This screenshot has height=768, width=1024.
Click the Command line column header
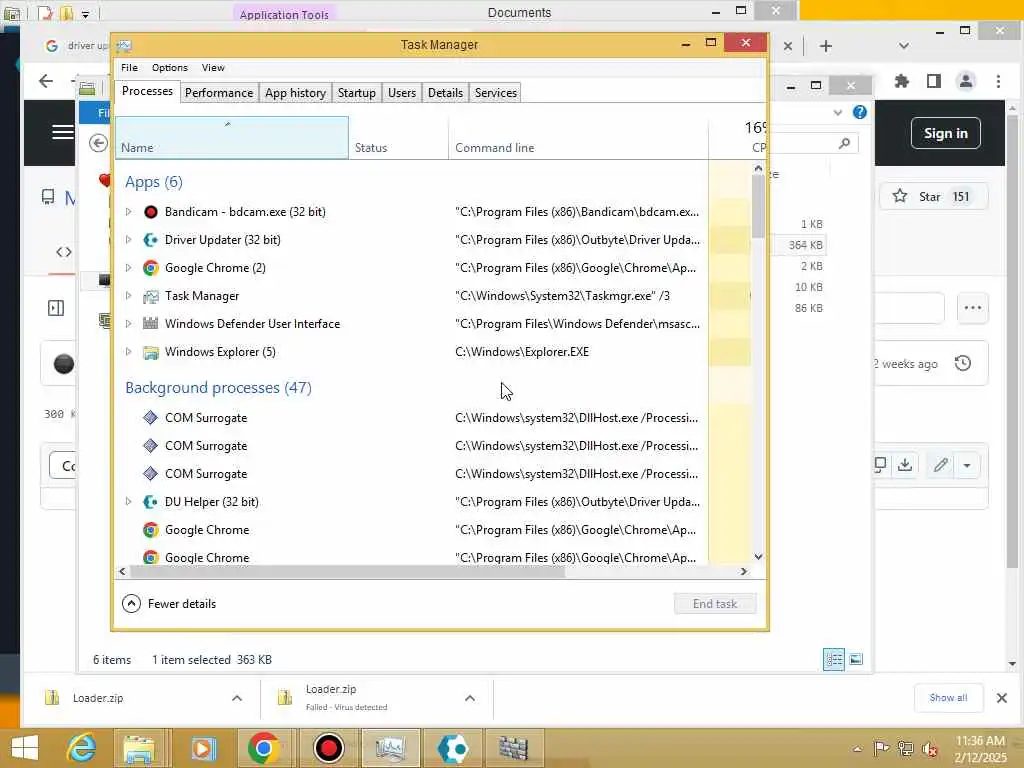pos(578,138)
